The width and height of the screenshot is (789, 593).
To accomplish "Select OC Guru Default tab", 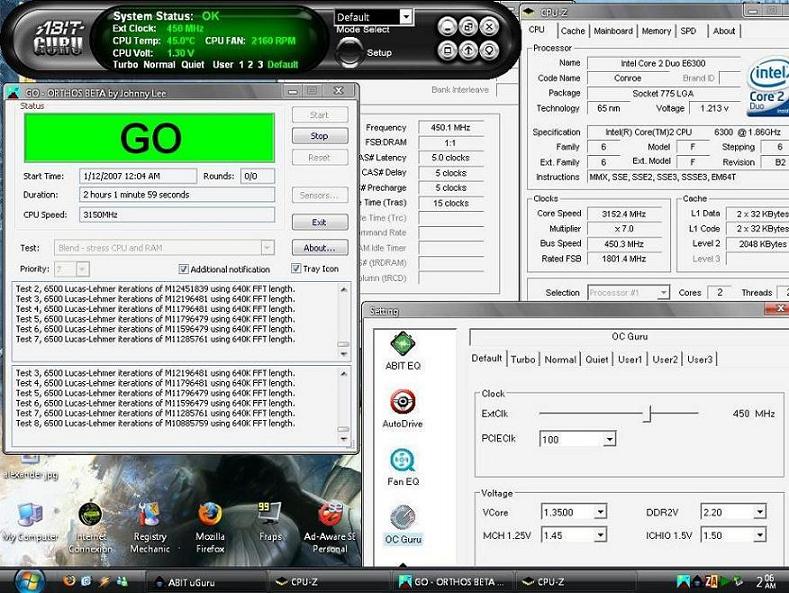I will (x=487, y=358).
